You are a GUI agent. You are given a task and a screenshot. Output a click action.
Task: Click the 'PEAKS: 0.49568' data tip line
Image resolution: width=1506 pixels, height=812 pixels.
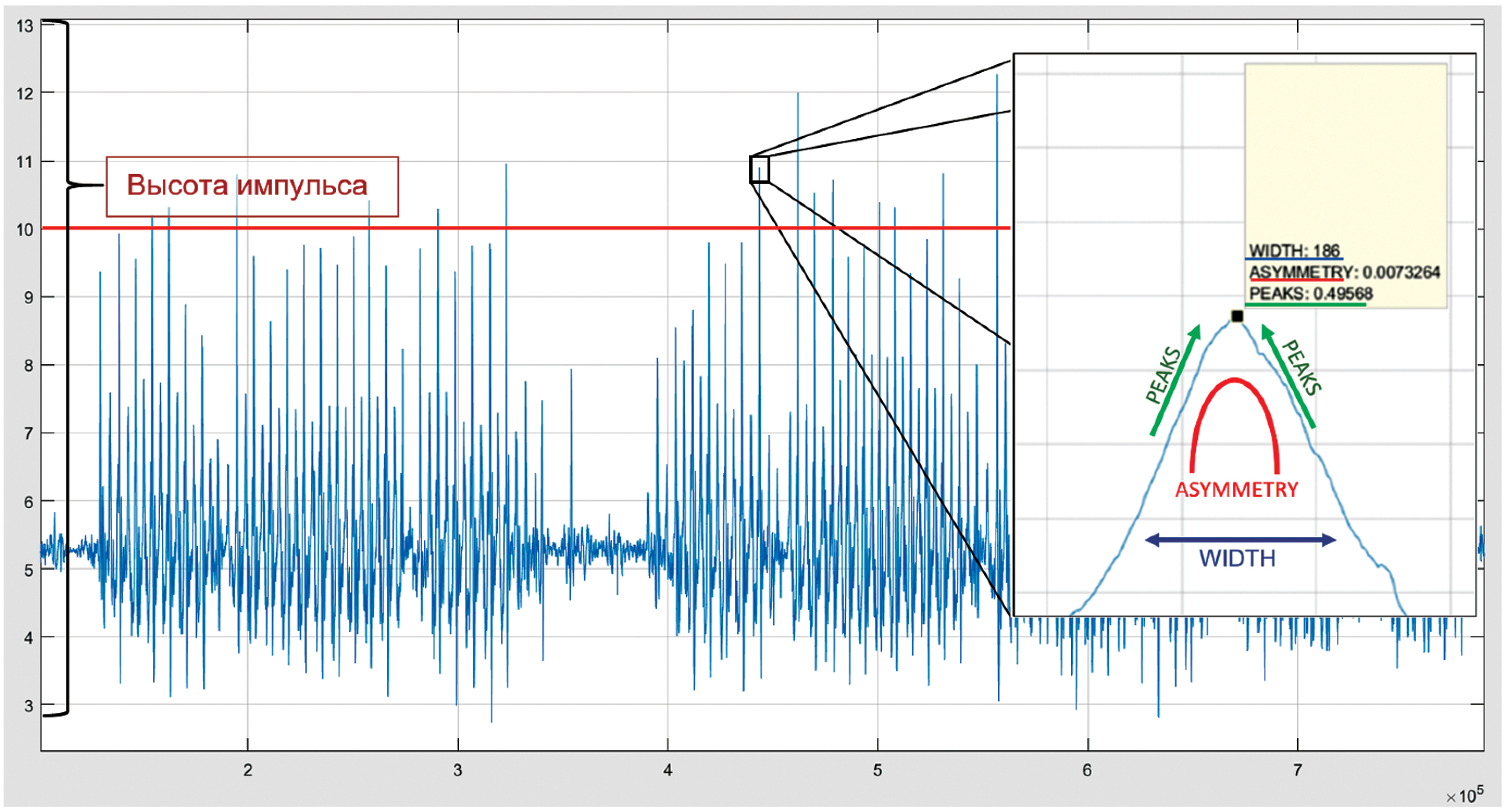(1310, 293)
